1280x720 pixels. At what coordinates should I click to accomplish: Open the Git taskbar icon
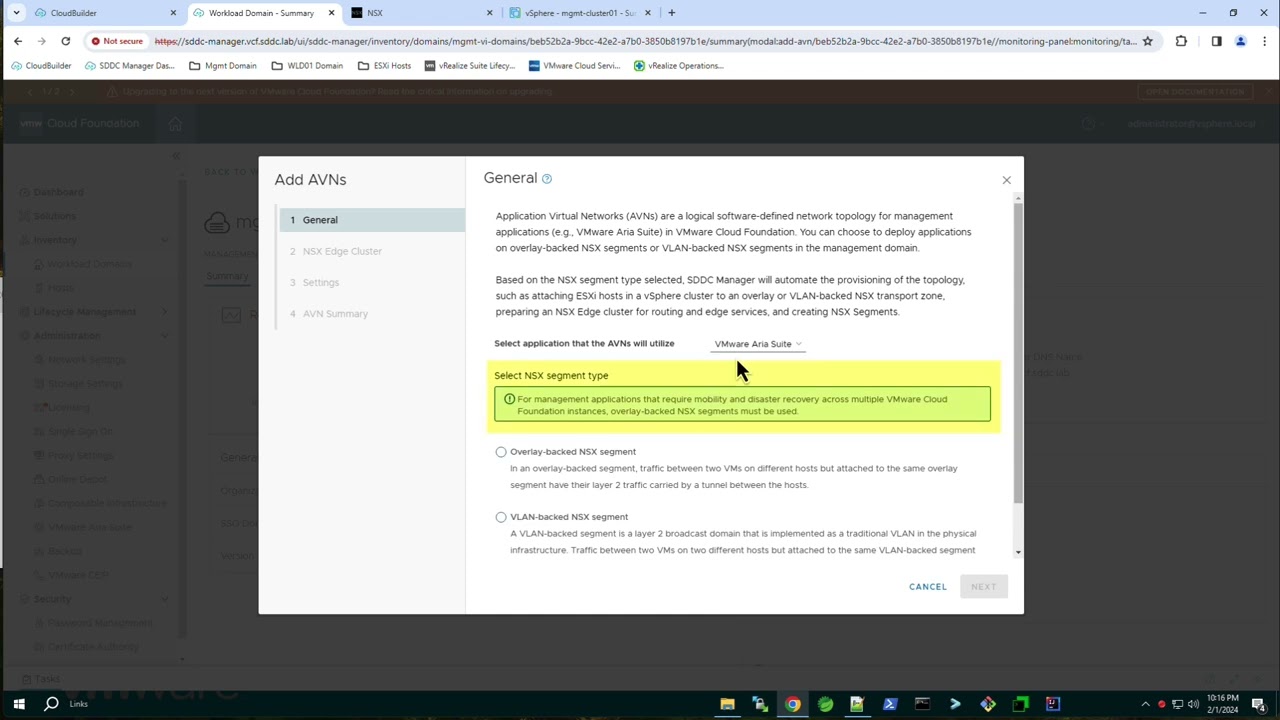[988, 704]
